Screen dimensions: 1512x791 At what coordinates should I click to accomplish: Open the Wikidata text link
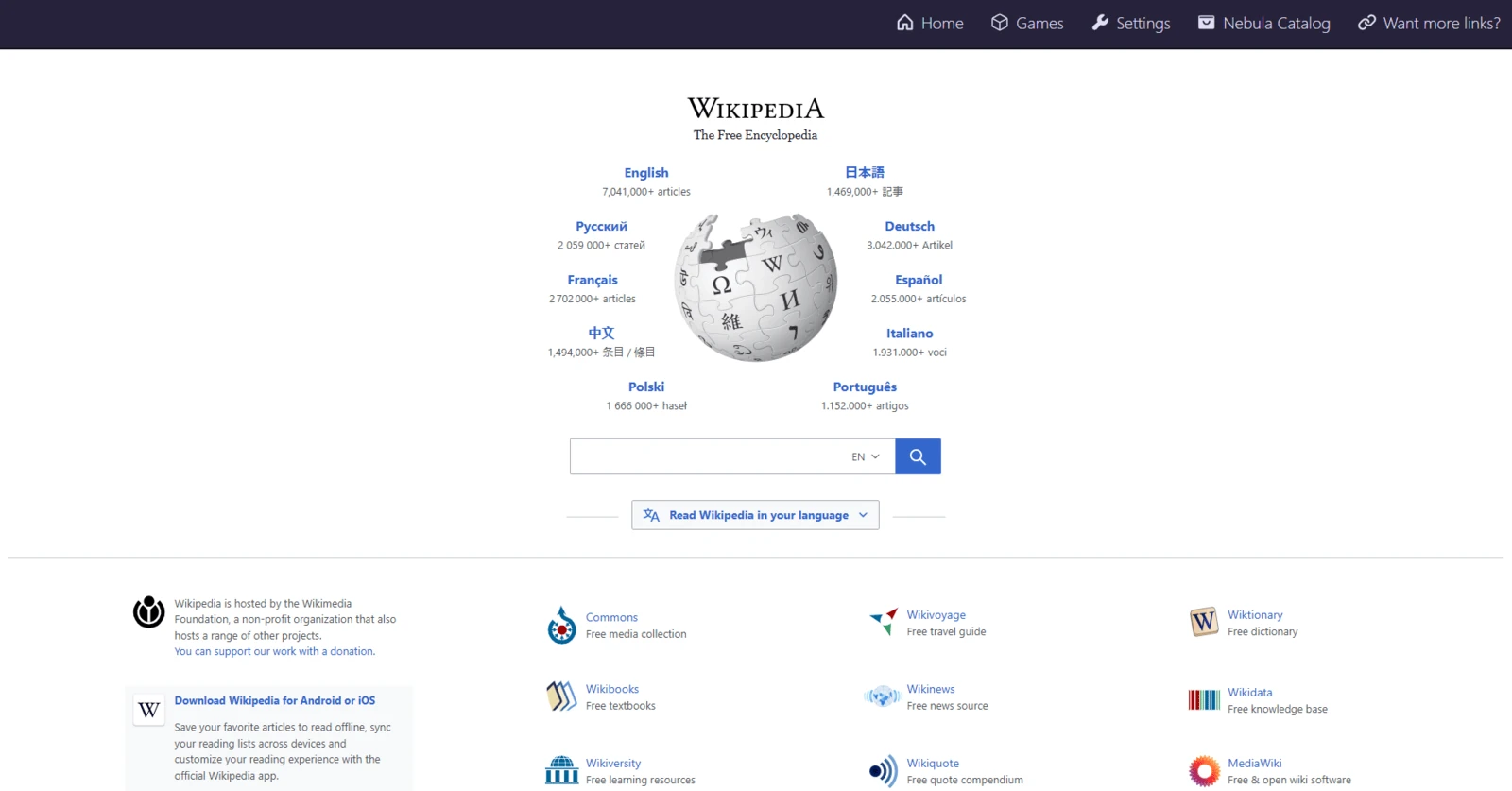1250,693
